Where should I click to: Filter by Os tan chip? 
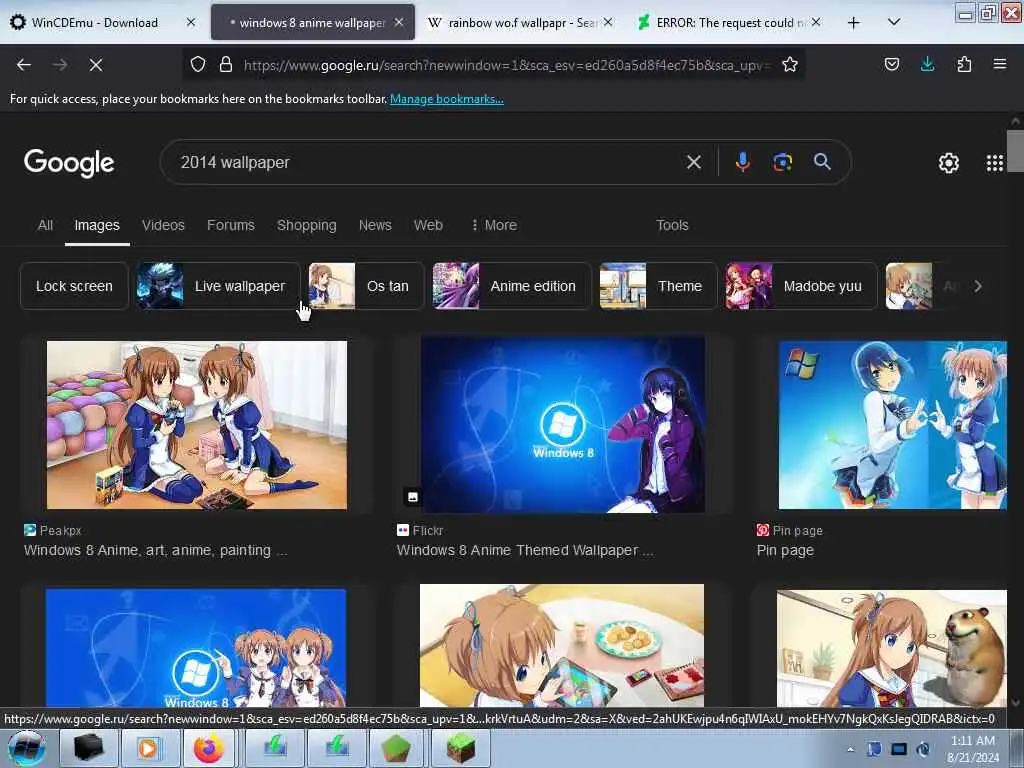pos(366,286)
